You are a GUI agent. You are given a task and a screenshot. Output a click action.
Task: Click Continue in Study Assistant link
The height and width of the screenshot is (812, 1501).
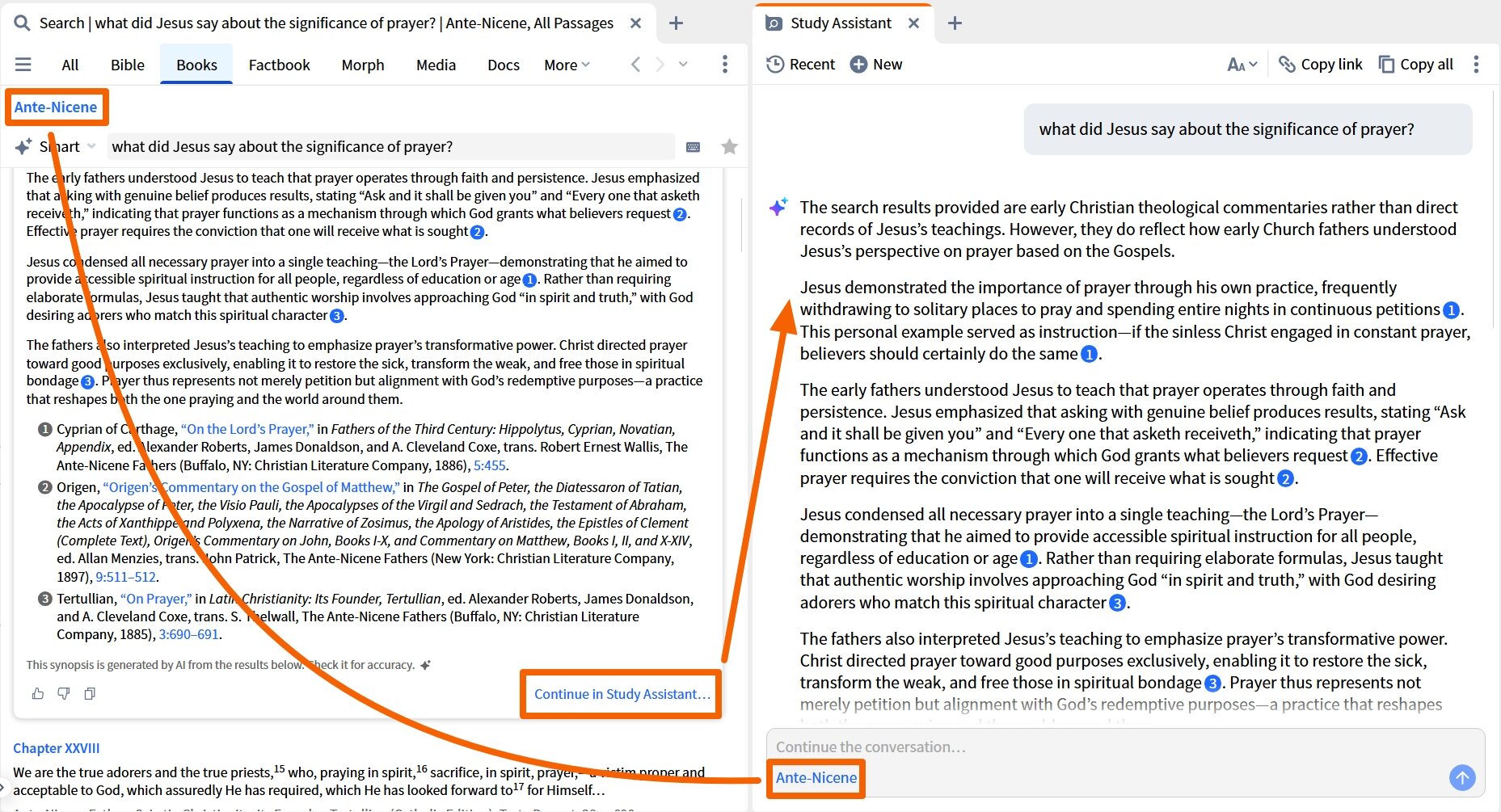coord(622,694)
